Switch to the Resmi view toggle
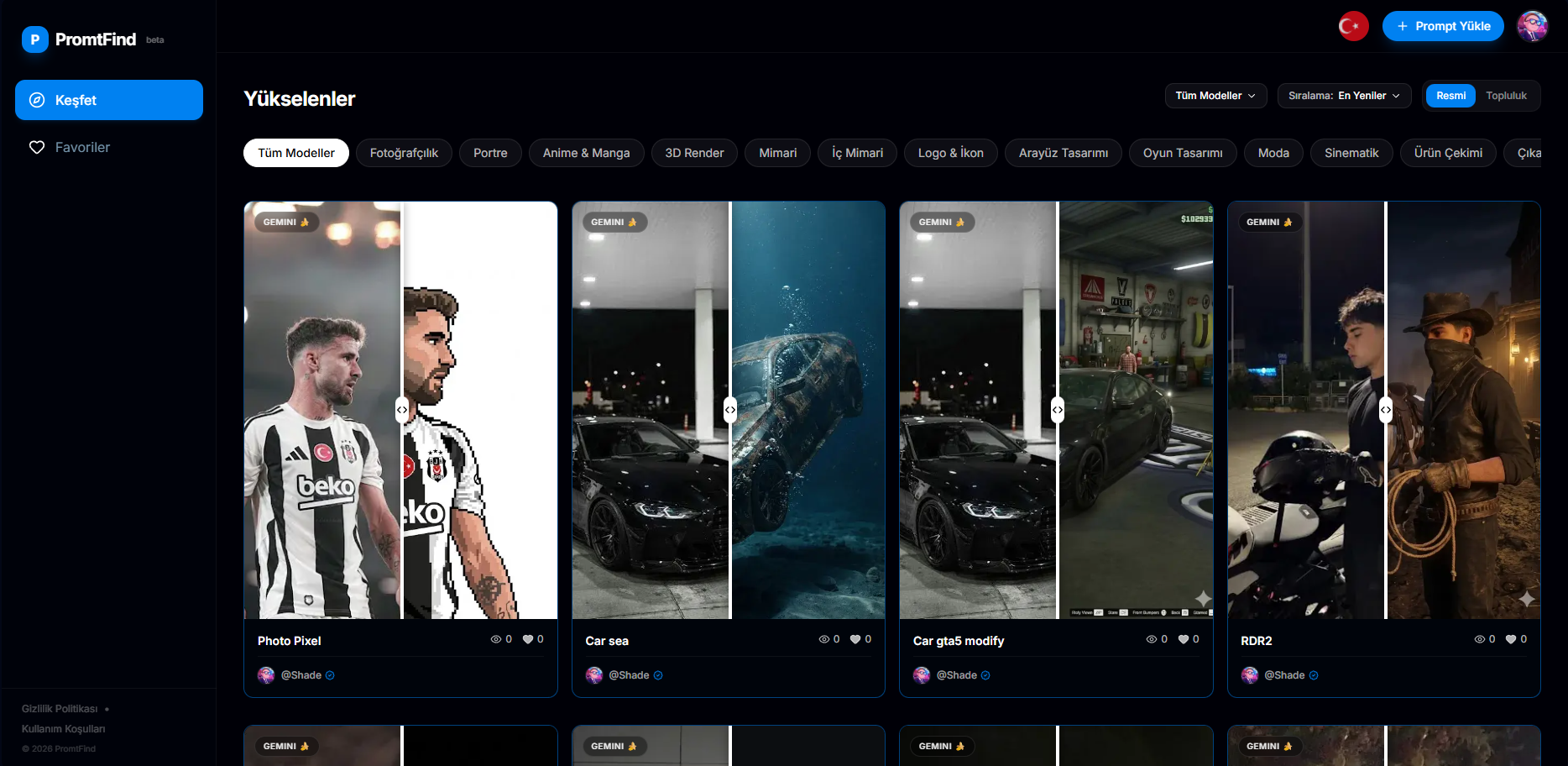Image resolution: width=1568 pixels, height=766 pixels. tap(1450, 96)
